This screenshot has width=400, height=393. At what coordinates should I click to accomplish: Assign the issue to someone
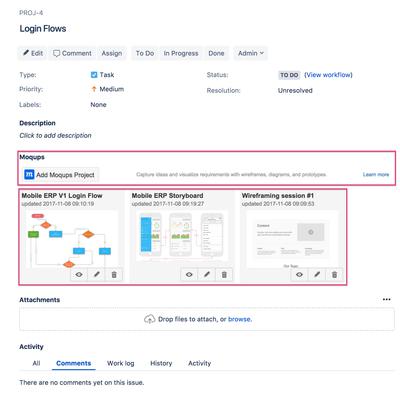pos(112,53)
